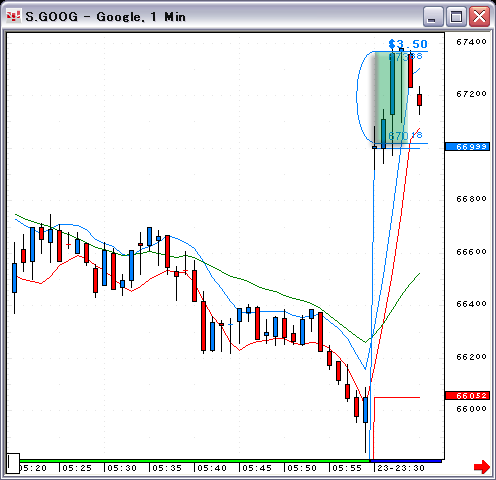The image size is (496, 480).
Task: Click the 66200 price axis label
Action: coord(471,357)
